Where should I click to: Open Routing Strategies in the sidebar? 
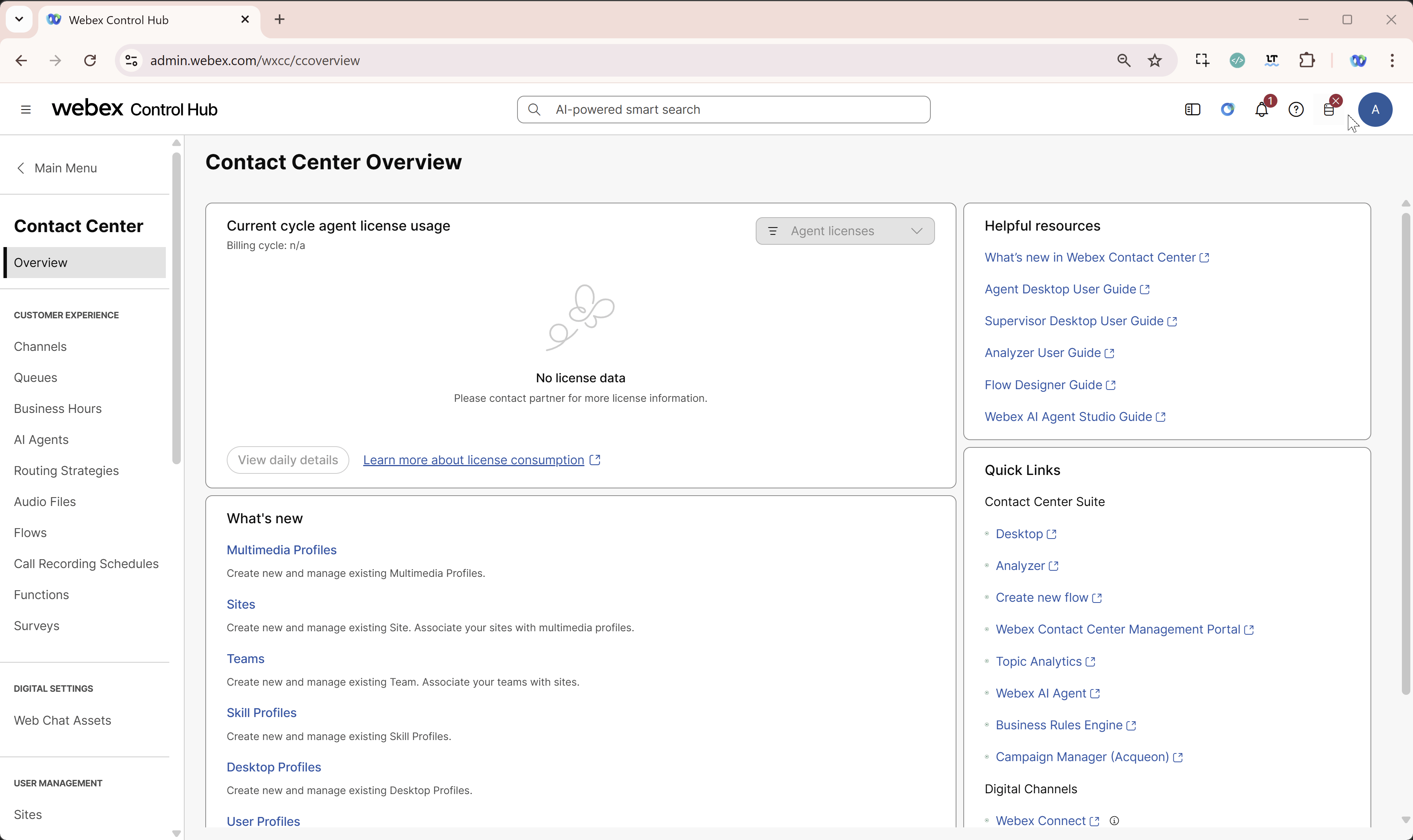point(66,470)
